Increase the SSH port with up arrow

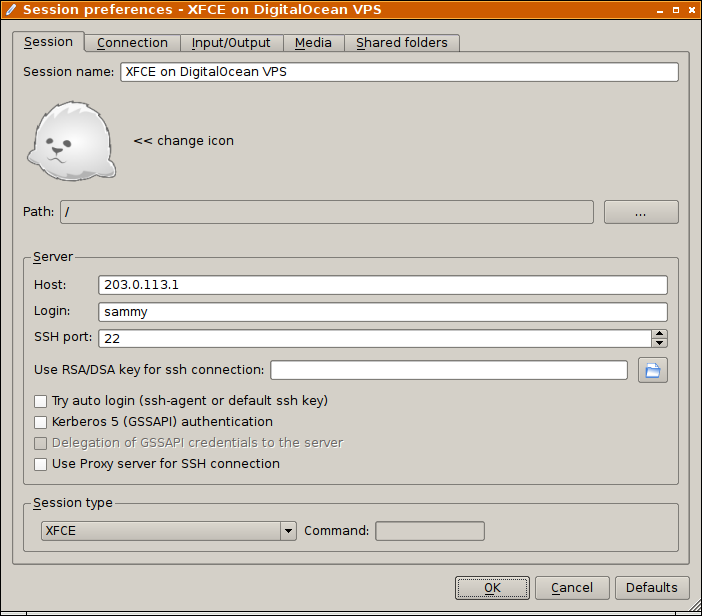[659, 334]
